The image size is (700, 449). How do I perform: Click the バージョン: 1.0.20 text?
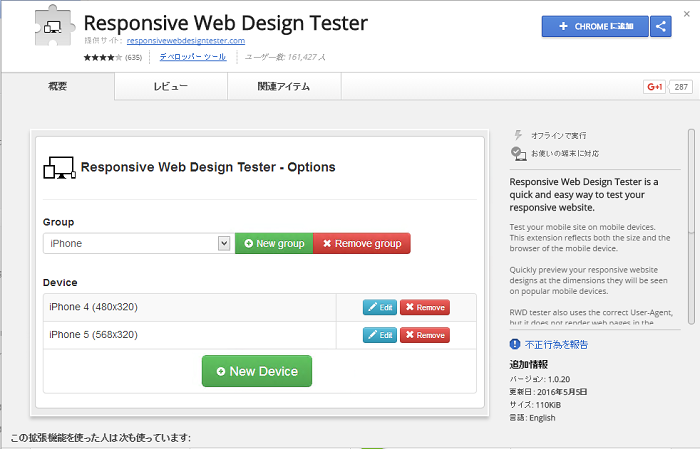coord(540,379)
